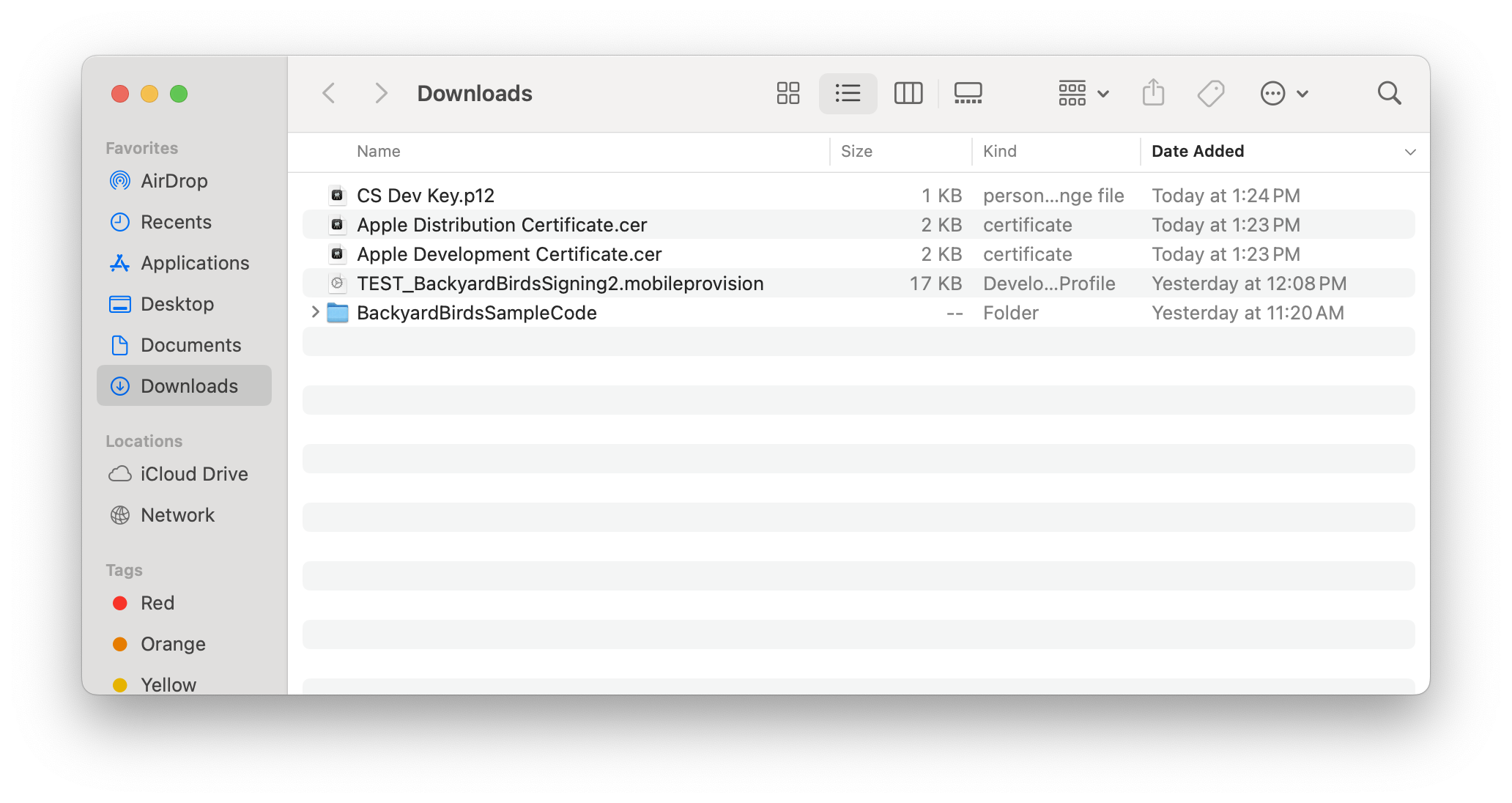Select Apple Development Certificate.cer
Screen dimensions: 1512x803
point(509,254)
